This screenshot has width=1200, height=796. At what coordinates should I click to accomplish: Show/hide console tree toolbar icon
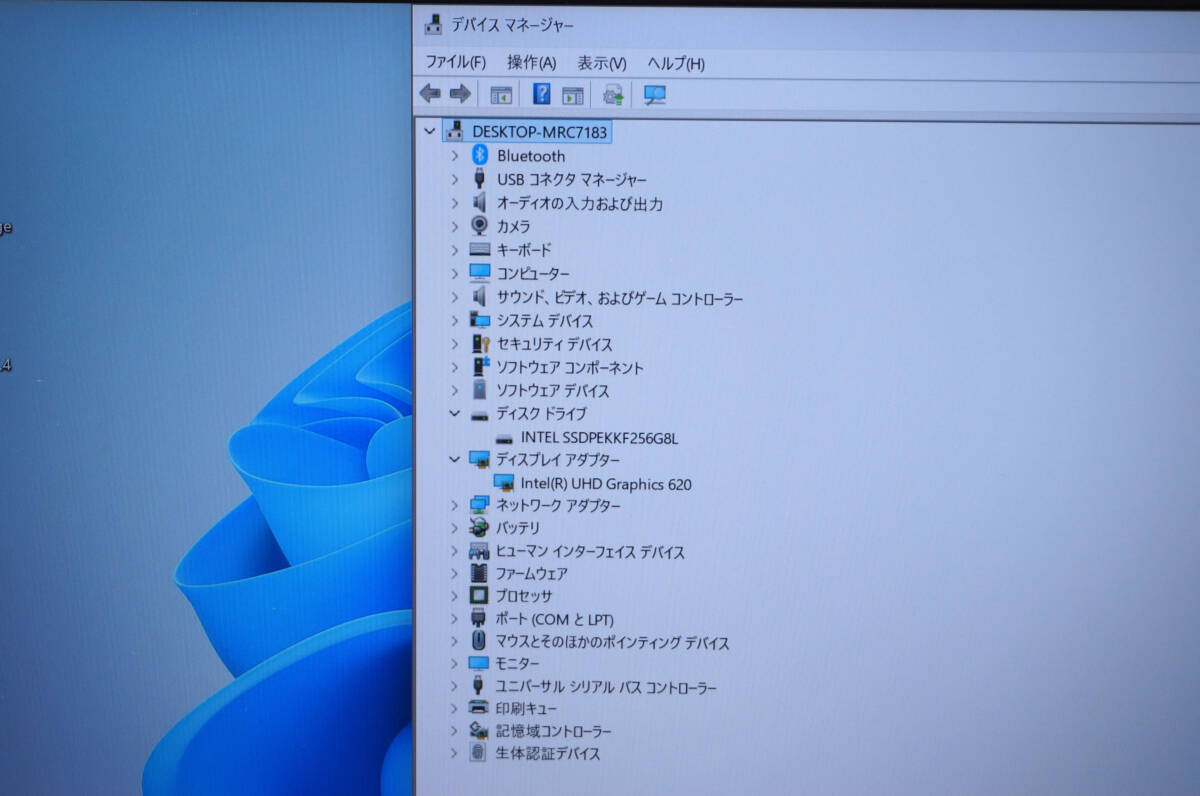coord(501,95)
